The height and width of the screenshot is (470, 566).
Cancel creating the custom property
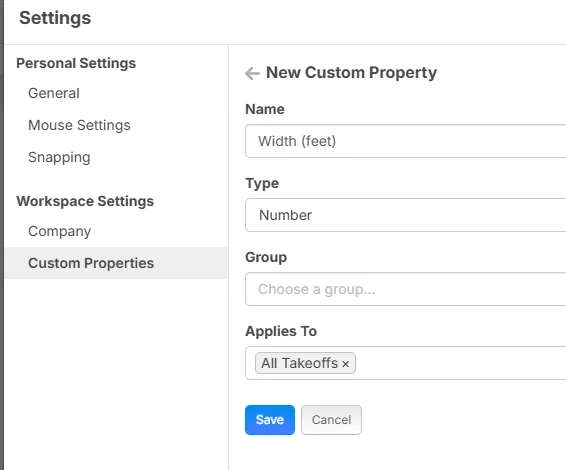pyautogui.click(x=331, y=420)
